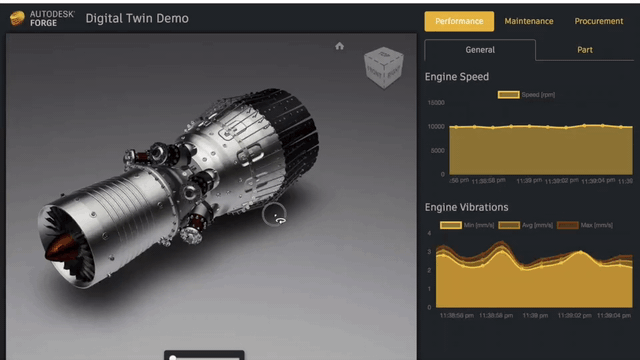The width and height of the screenshot is (640, 360).
Task: Click the bottom toolbar panel in viewer
Action: coord(204,355)
